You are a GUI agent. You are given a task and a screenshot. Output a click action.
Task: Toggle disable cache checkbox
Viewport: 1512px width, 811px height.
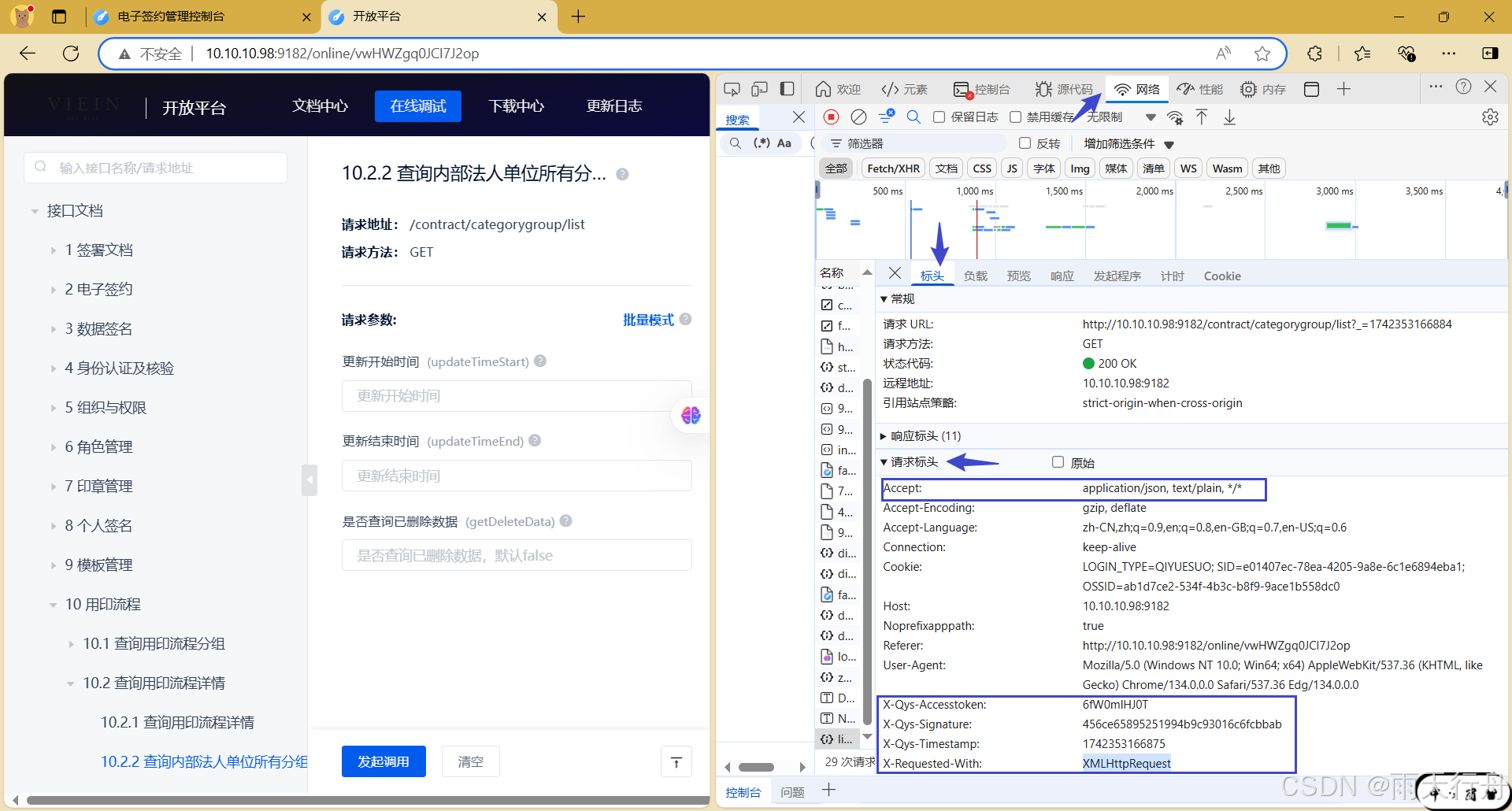[x=1015, y=117]
